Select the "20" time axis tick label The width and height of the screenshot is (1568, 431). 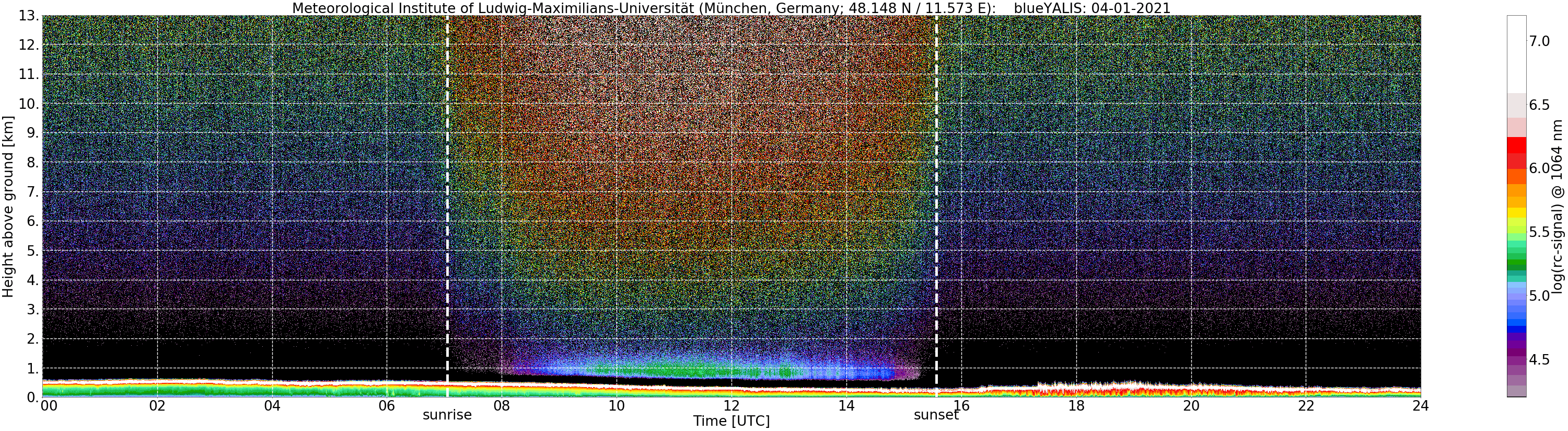pos(1191,405)
